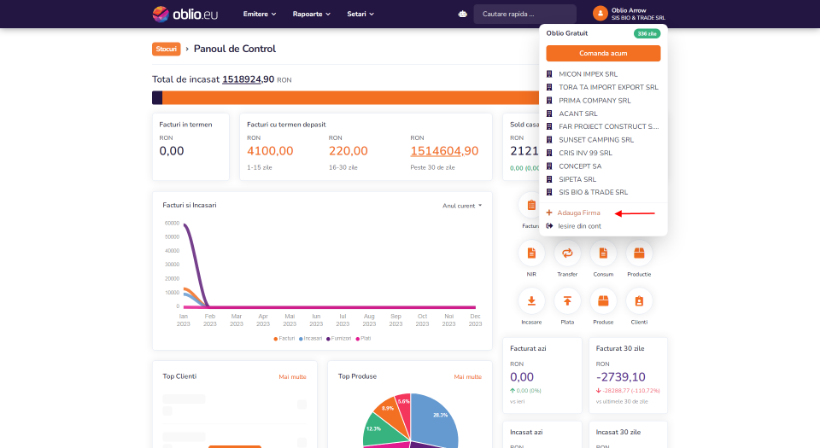Open the Emitere menu
Viewport: 820px width, 448px height.
pyautogui.click(x=259, y=14)
